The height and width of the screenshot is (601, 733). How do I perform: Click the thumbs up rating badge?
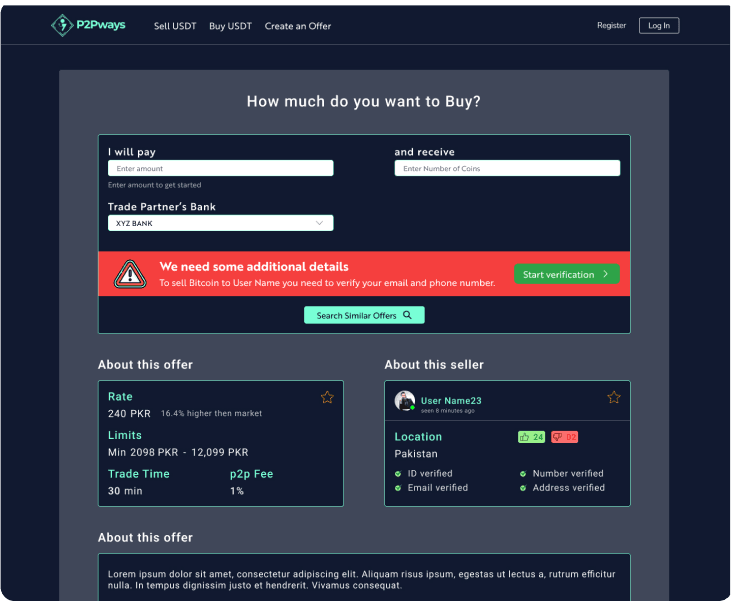tap(531, 437)
